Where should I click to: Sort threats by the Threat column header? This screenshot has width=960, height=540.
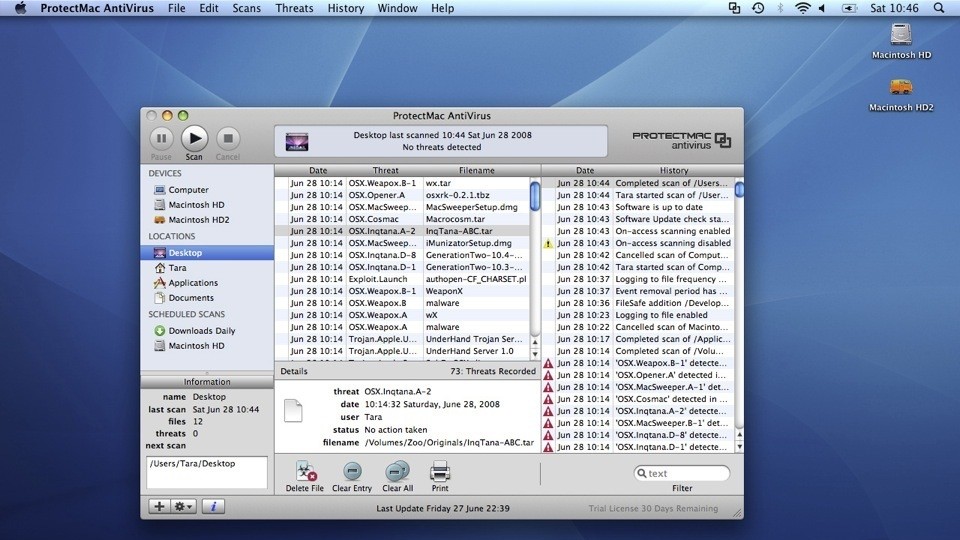point(385,170)
